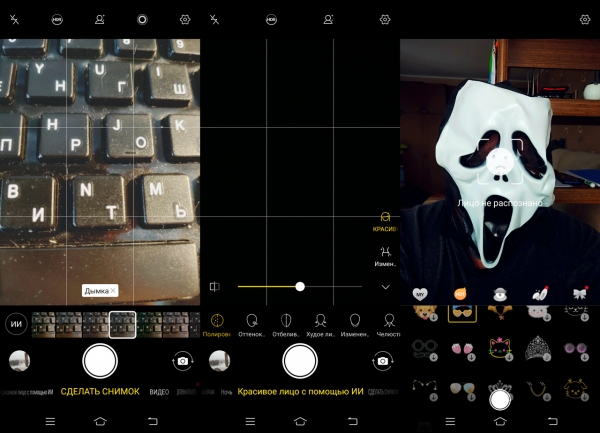Select the КРАСИВОЕ beauty mode icon
This screenshot has width=600, height=433.
tap(385, 222)
